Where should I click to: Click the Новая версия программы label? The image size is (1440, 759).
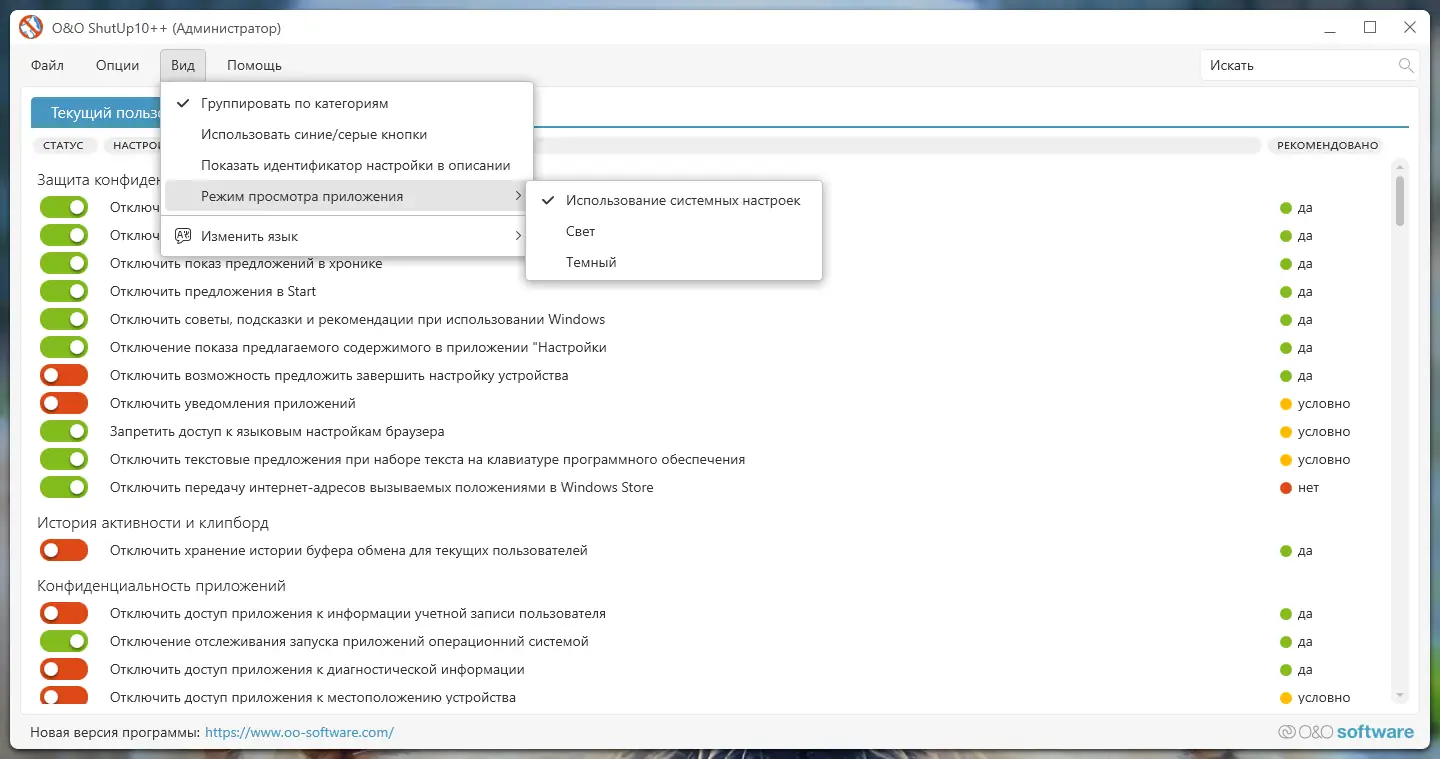(x=115, y=733)
